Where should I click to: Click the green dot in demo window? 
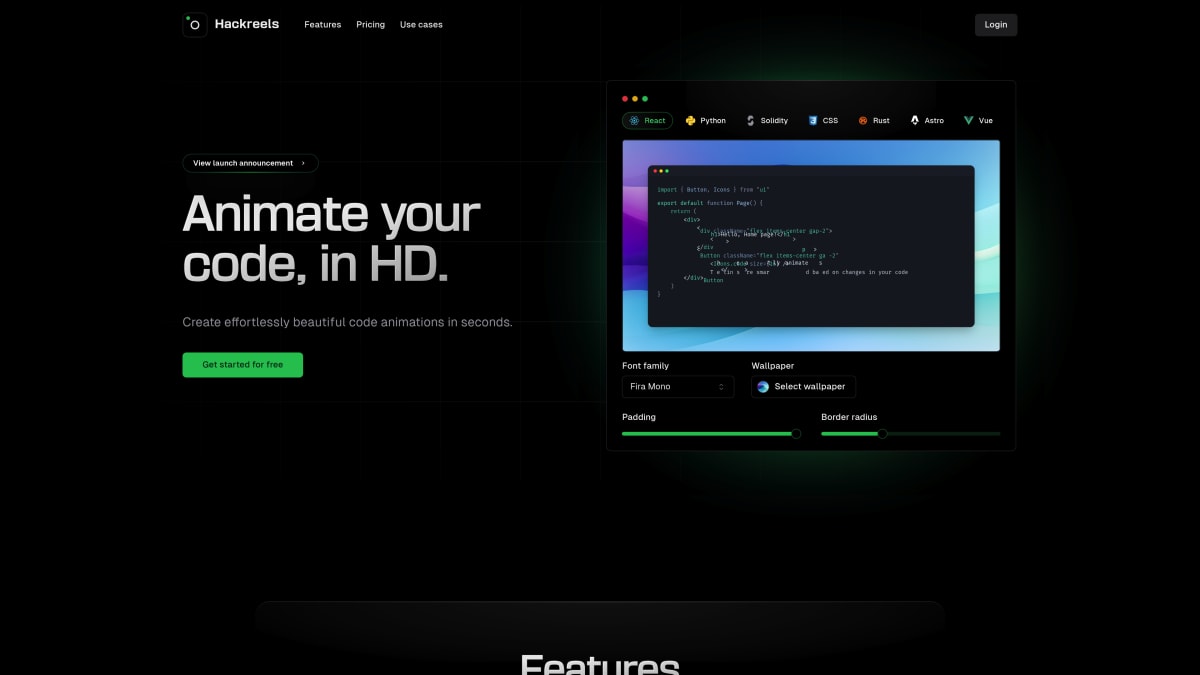click(x=645, y=99)
